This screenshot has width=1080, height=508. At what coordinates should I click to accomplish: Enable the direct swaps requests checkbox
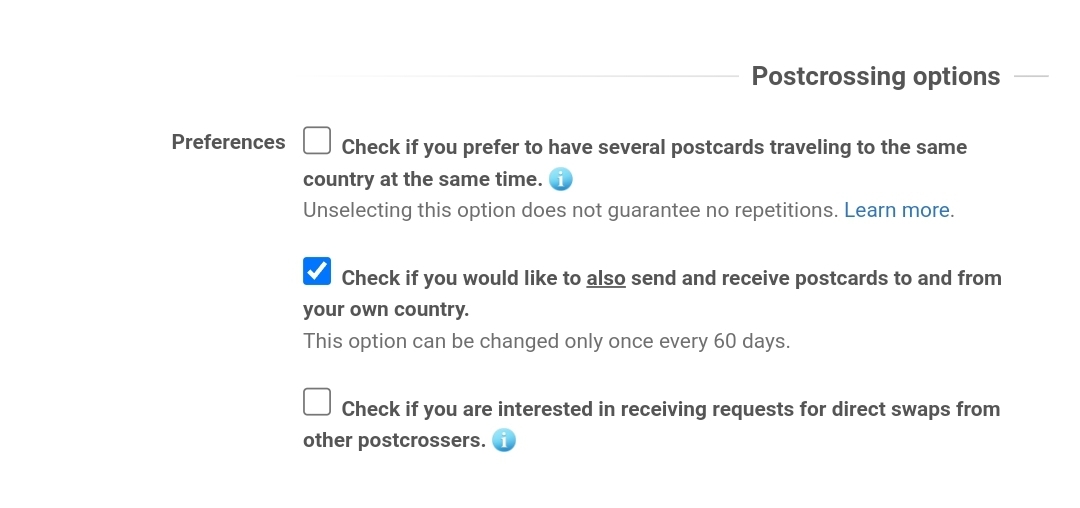[x=317, y=402]
